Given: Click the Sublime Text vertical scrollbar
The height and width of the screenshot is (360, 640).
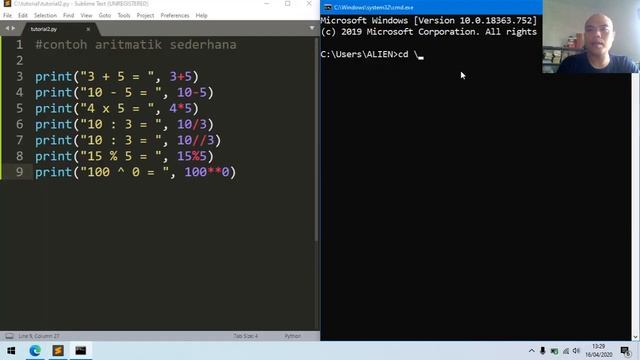Looking at the screenshot, I should pyautogui.click(x=316, y=139).
